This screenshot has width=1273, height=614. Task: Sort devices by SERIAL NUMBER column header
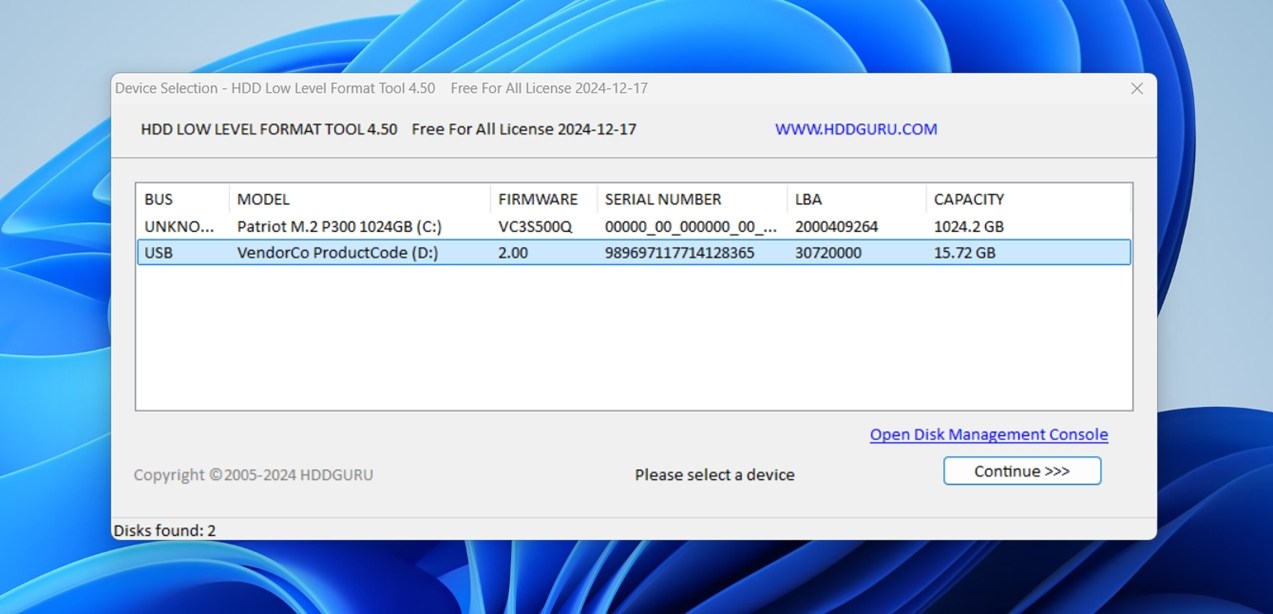click(x=663, y=199)
